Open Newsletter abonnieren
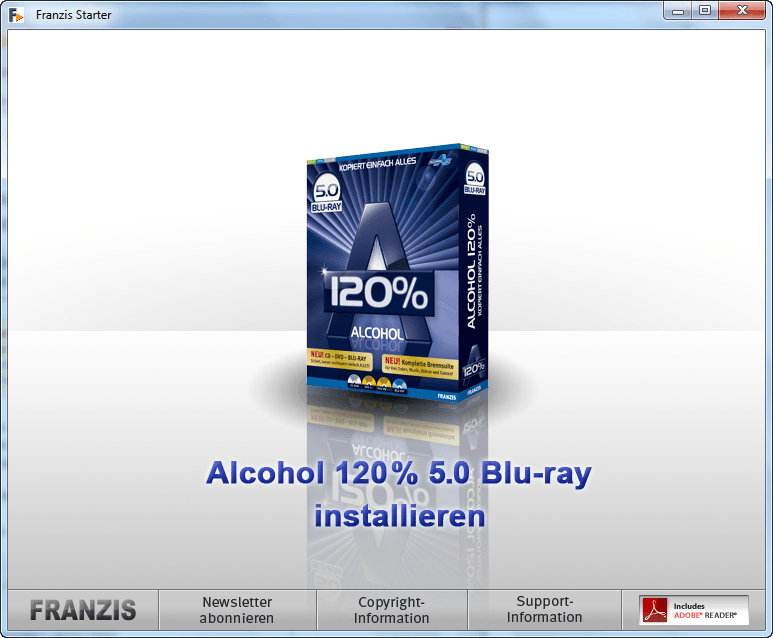Screen dimensions: 773x638 point(237,610)
